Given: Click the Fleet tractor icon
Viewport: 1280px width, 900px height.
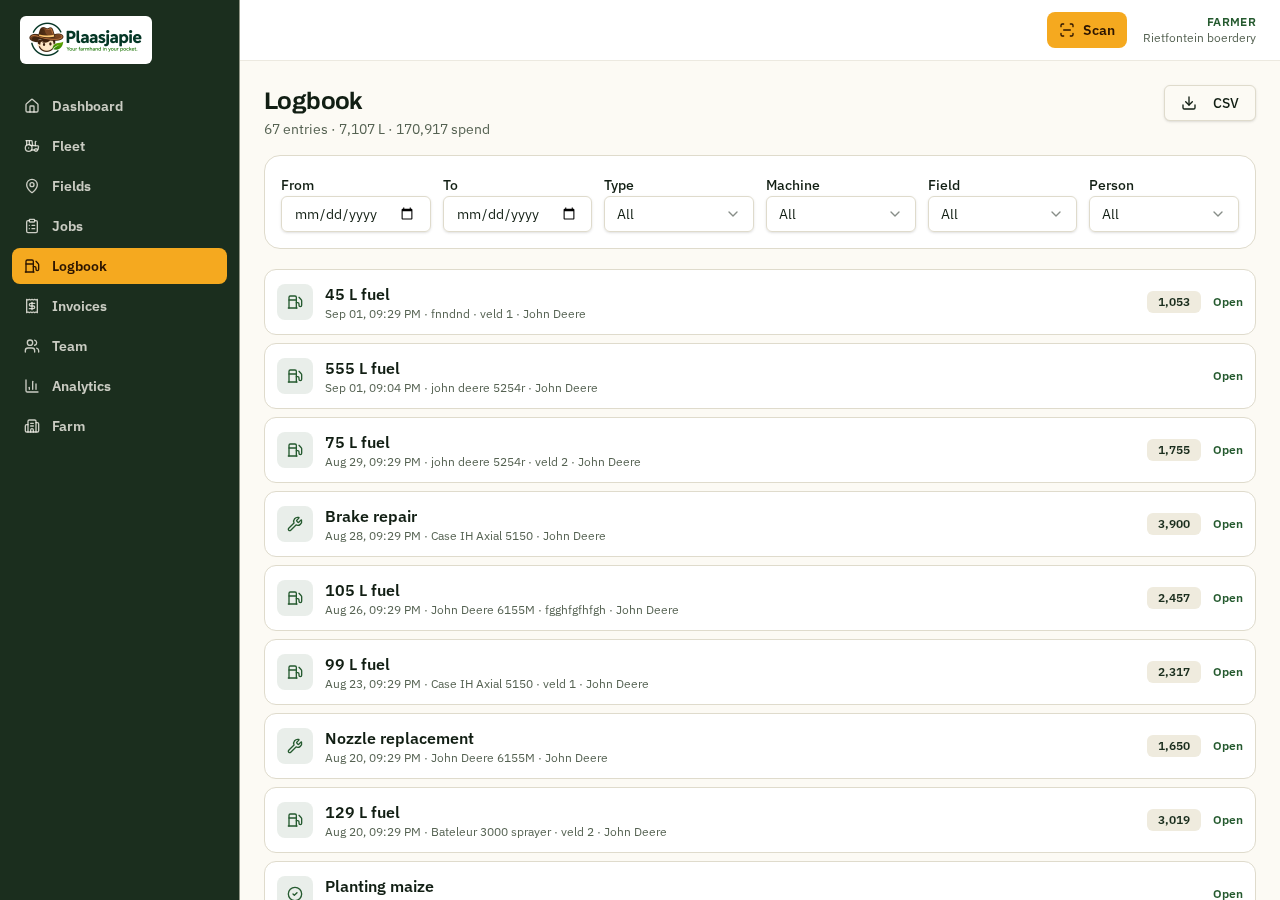Looking at the screenshot, I should [x=32, y=146].
